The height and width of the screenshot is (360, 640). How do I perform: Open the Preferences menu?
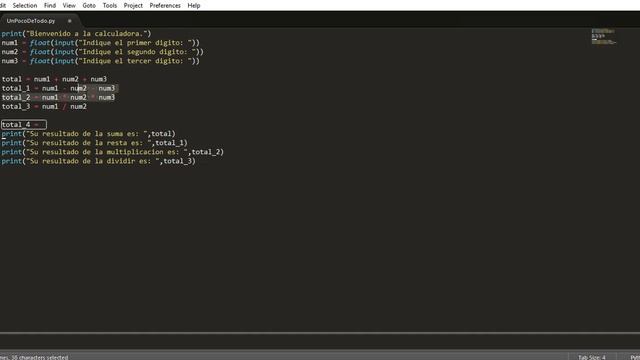(165, 6)
